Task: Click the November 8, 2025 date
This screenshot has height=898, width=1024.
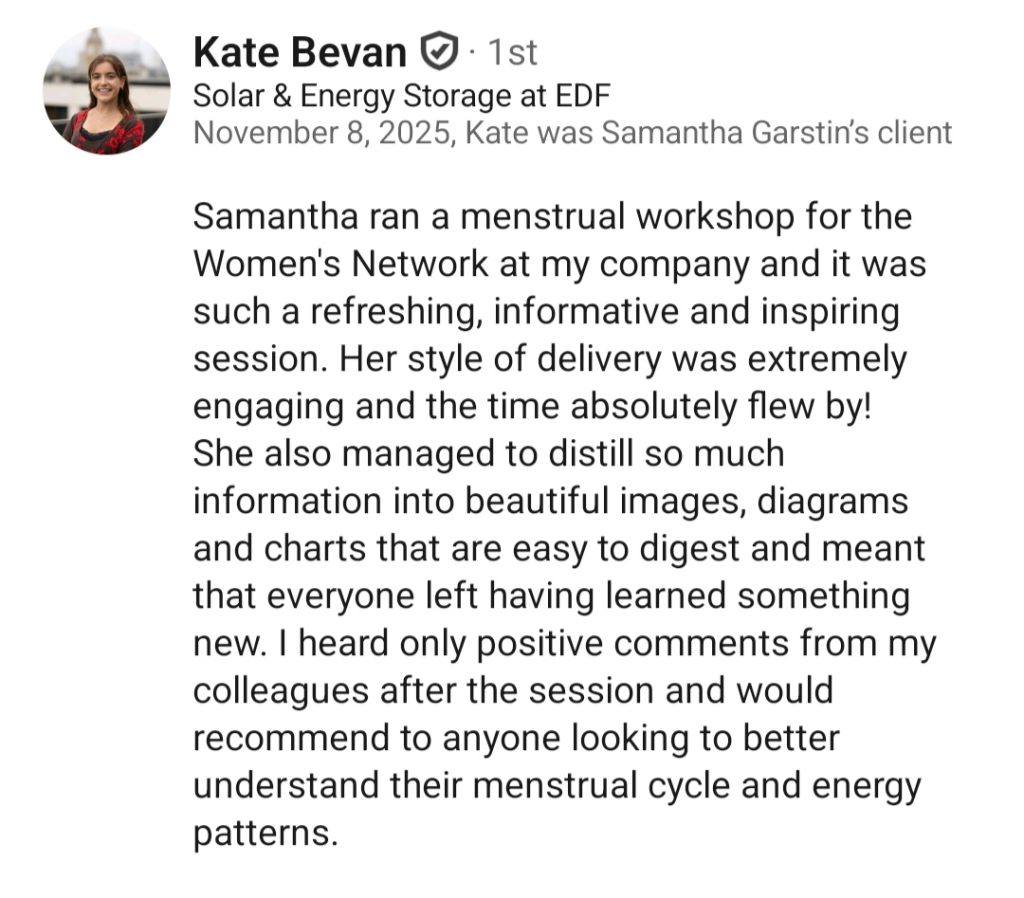Action: [321, 132]
